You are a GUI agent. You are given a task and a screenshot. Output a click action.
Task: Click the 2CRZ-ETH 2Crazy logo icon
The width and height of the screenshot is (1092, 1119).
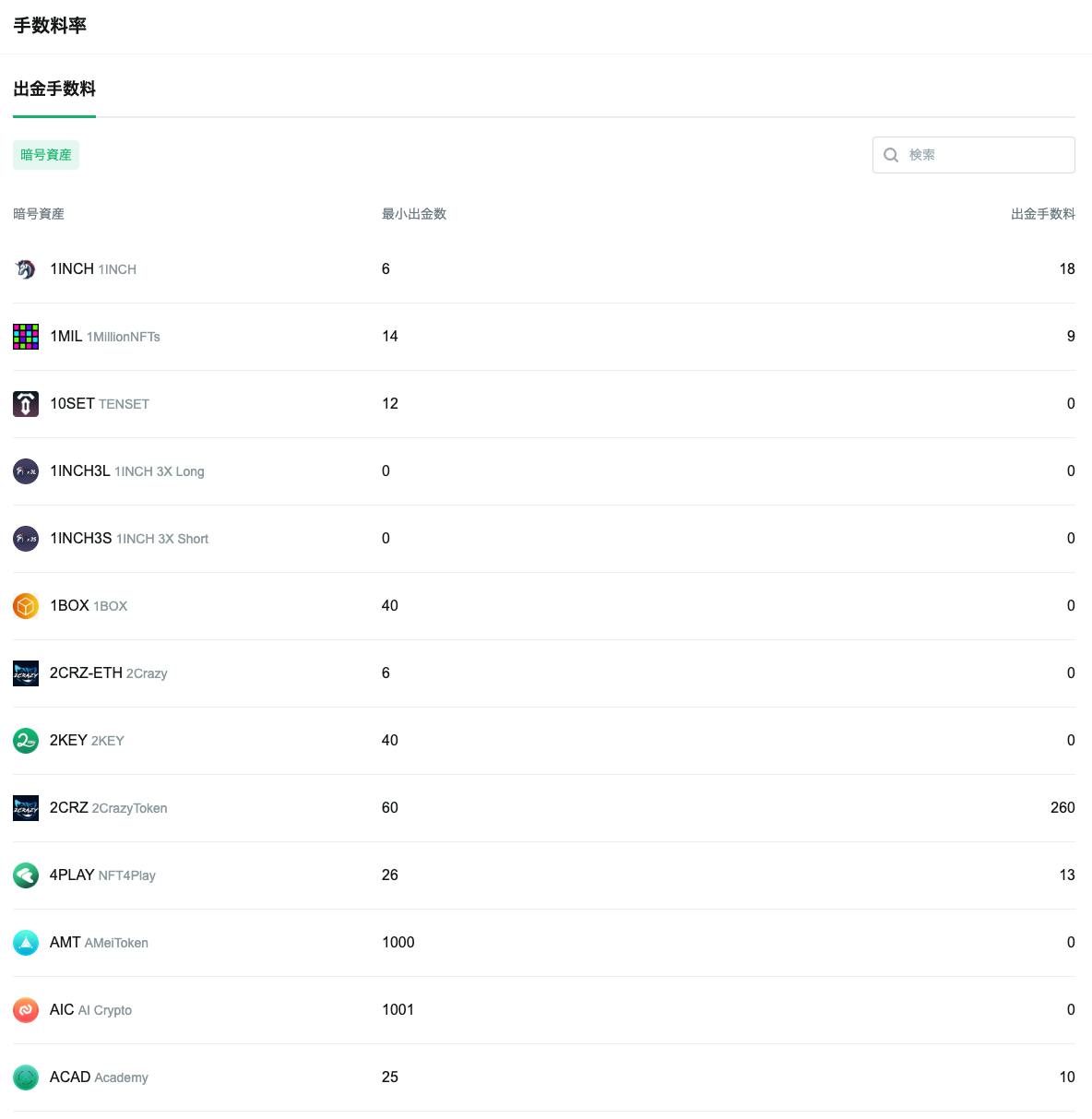(x=26, y=673)
